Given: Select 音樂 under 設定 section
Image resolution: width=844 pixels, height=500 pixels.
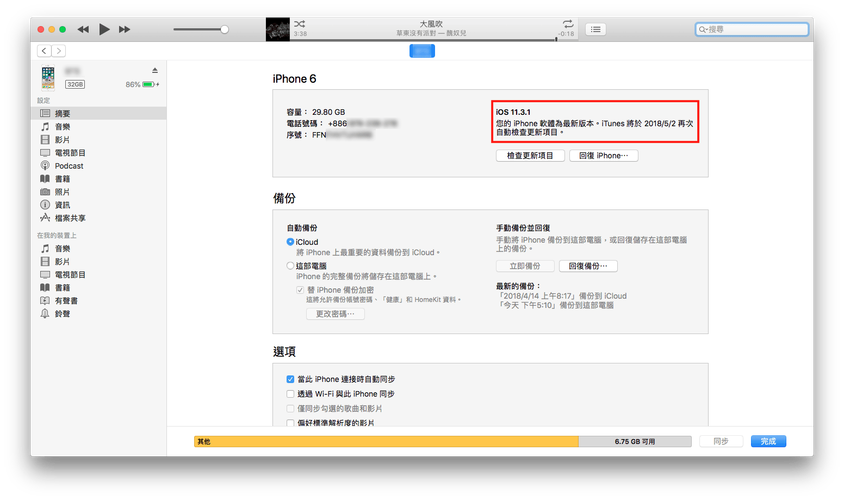Looking at the screenshot, I should pyautogui.click(x=99, y=126).
